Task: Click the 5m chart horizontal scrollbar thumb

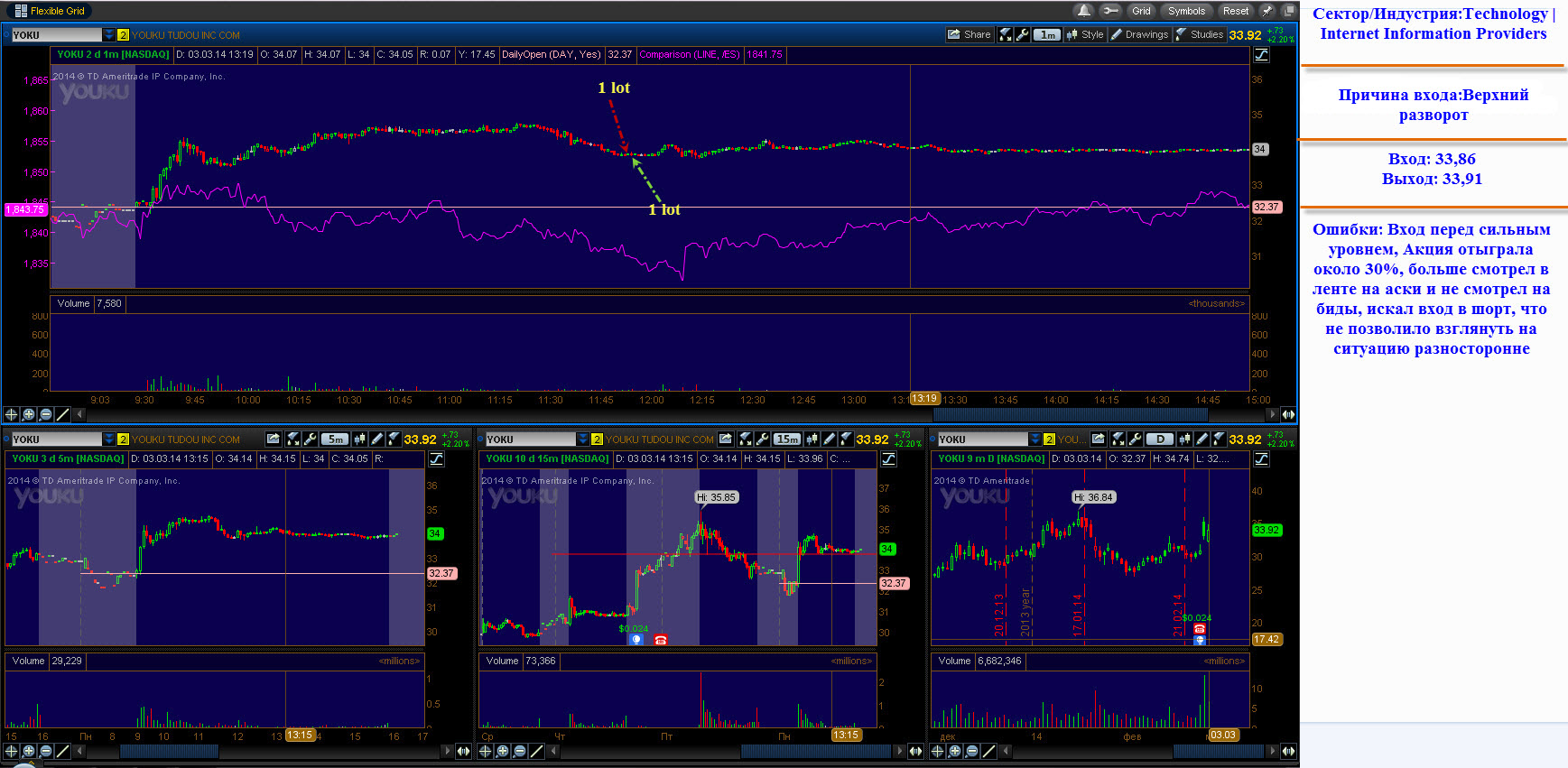Action: pyautogui.click(x=169, y=751)
